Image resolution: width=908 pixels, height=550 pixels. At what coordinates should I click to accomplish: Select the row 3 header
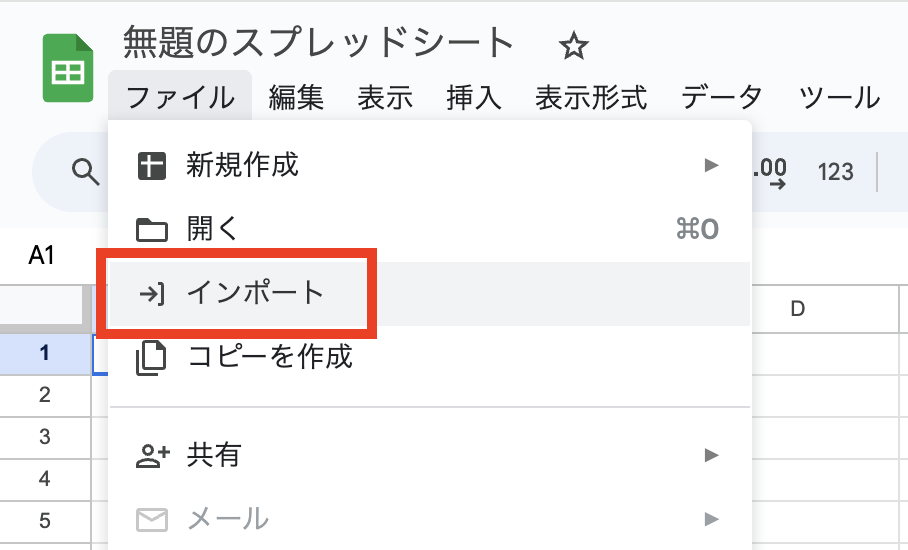click(44, 437)
